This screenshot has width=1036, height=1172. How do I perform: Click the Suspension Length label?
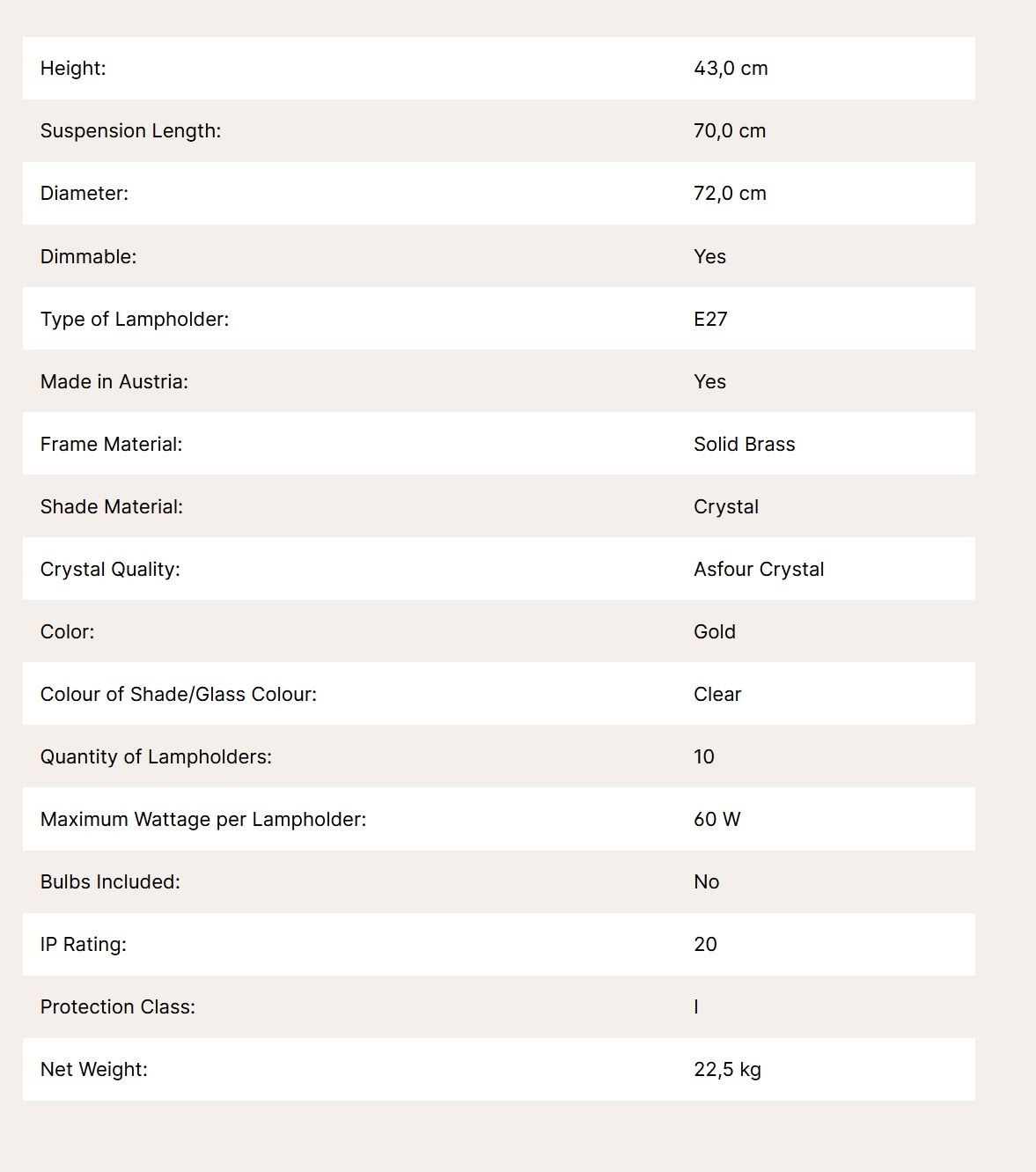coord(130,130)
